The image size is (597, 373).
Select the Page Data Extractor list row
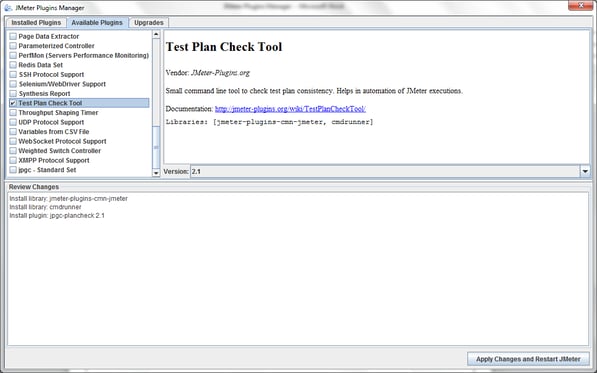click(79, 36)
